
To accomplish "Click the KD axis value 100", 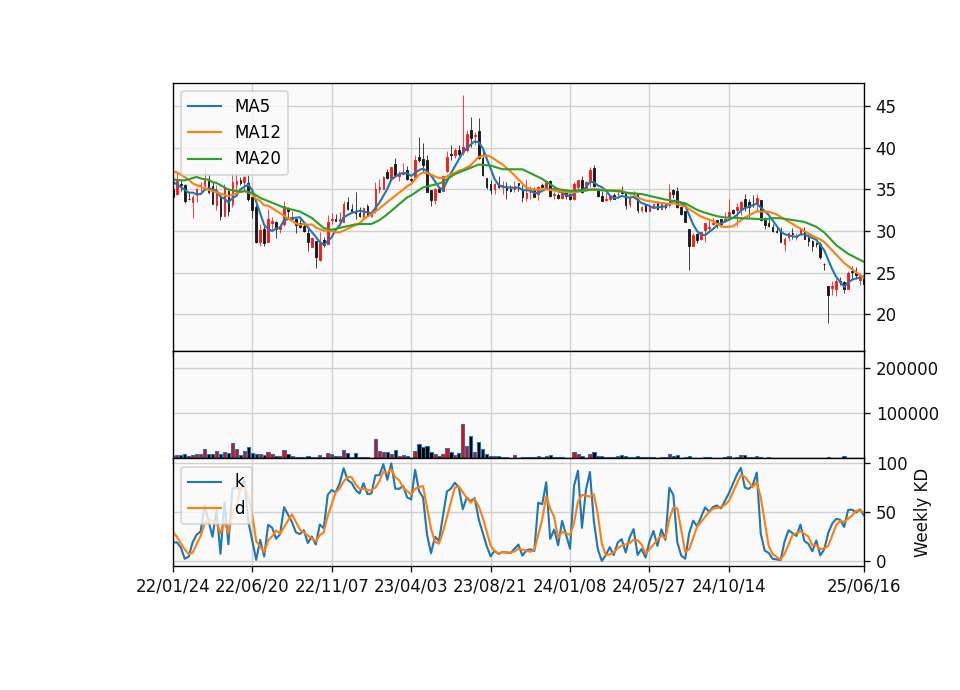I will tap(892, 463).
